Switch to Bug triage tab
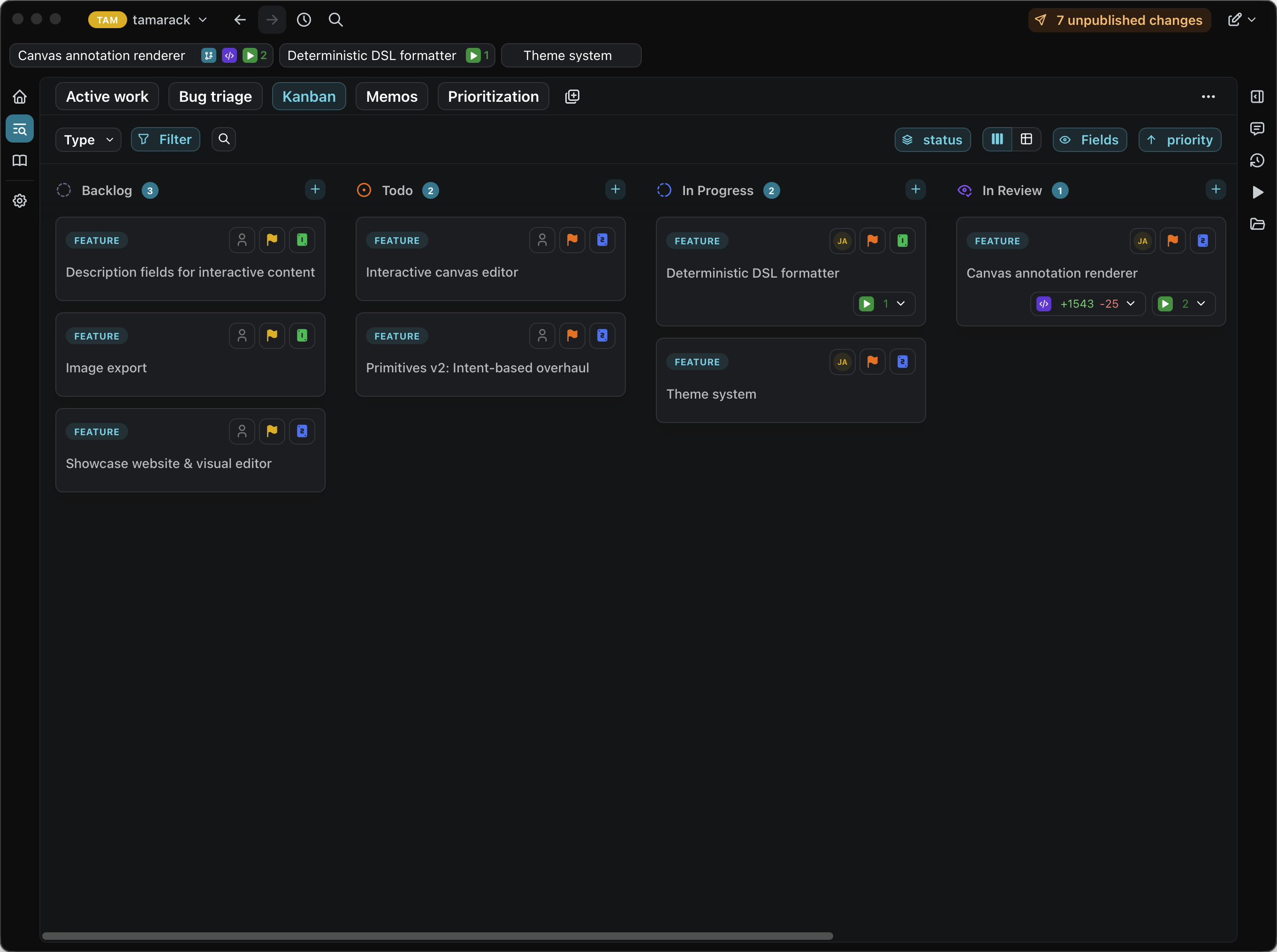The width and height of the screenshot is (1277, 952). pyautogui.click(x=215, y=96)
